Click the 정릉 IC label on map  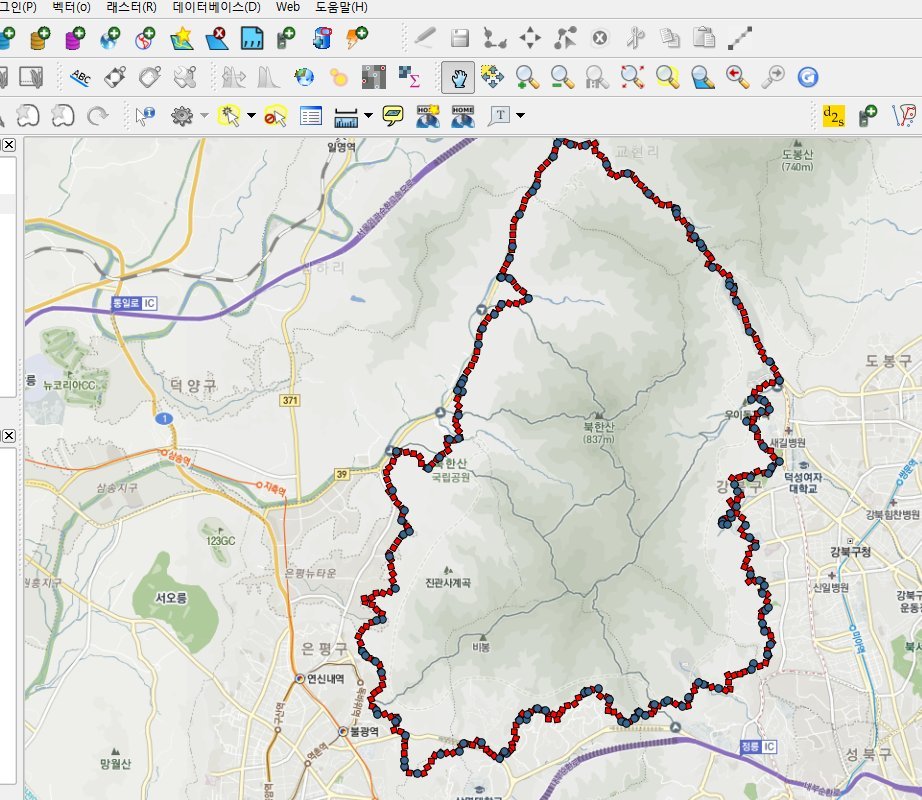click(x=758, y=747)
